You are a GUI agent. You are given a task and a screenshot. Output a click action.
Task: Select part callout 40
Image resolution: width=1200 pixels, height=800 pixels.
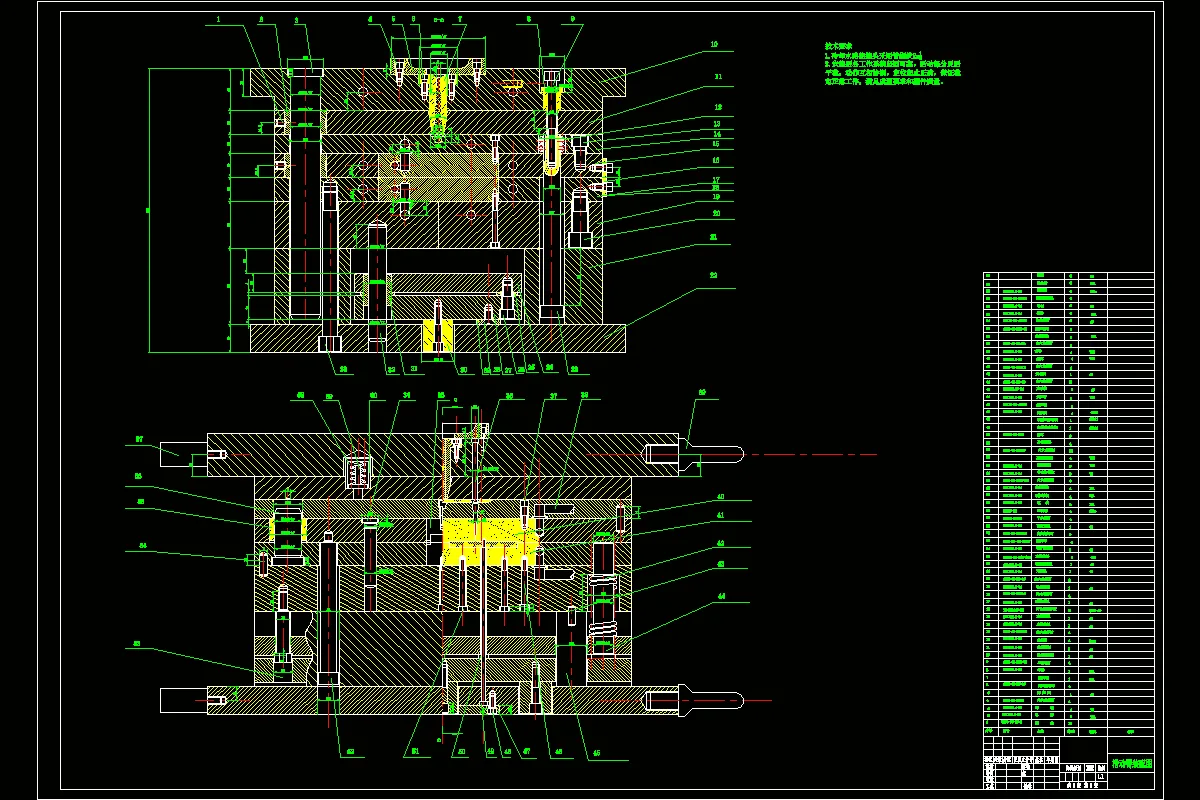coord(720,497)
